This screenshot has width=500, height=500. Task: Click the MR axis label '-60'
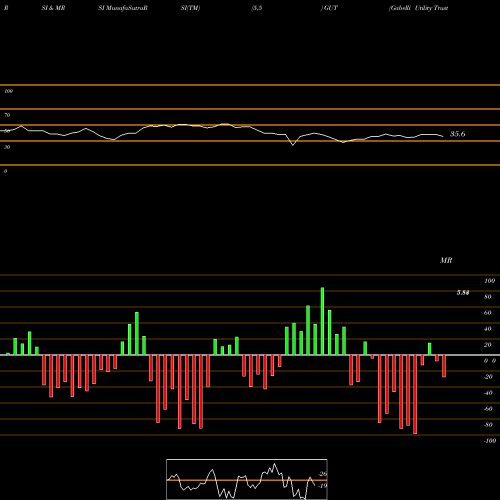tap(488, 409)
